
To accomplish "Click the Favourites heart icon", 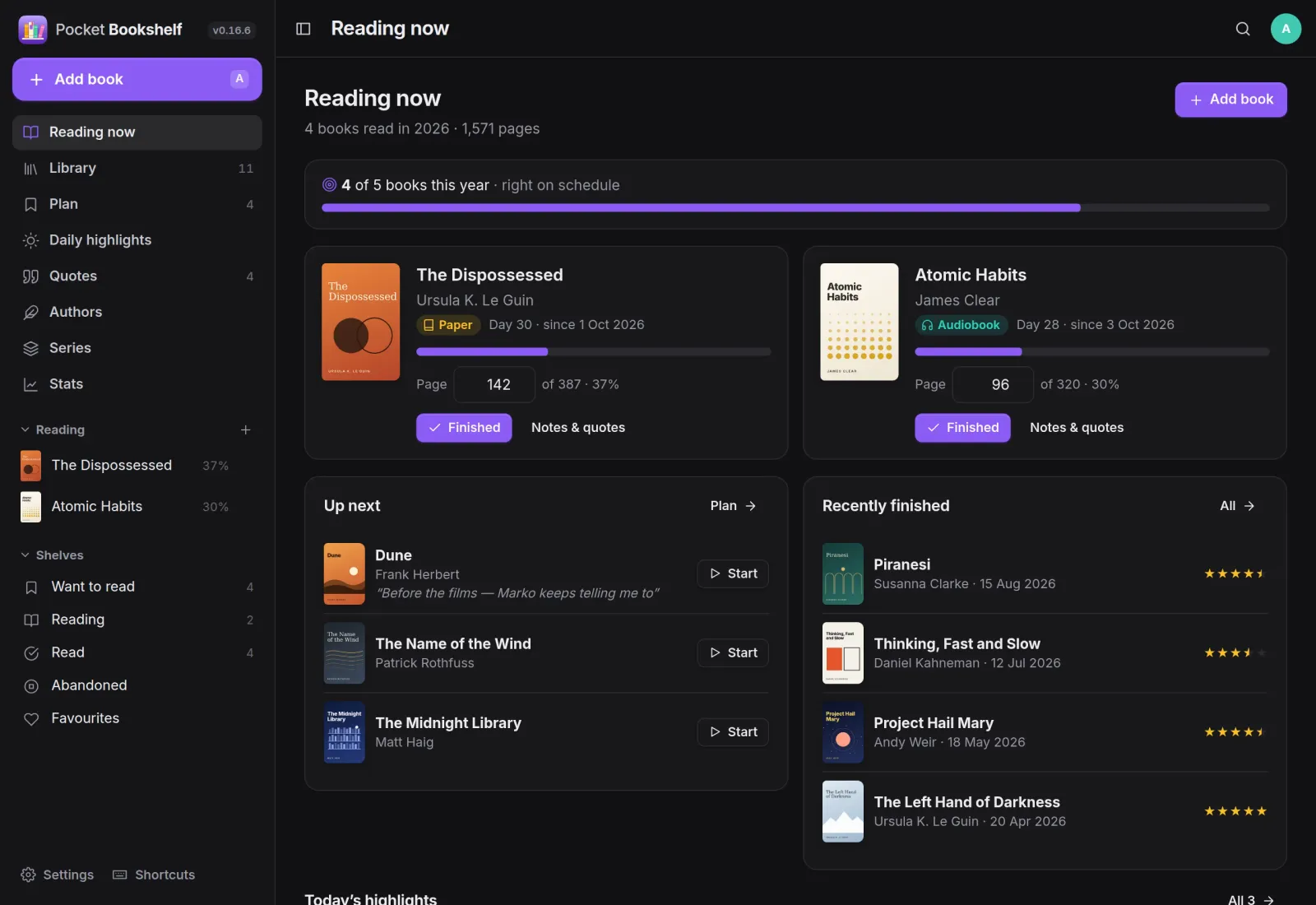I will point(31,719).
